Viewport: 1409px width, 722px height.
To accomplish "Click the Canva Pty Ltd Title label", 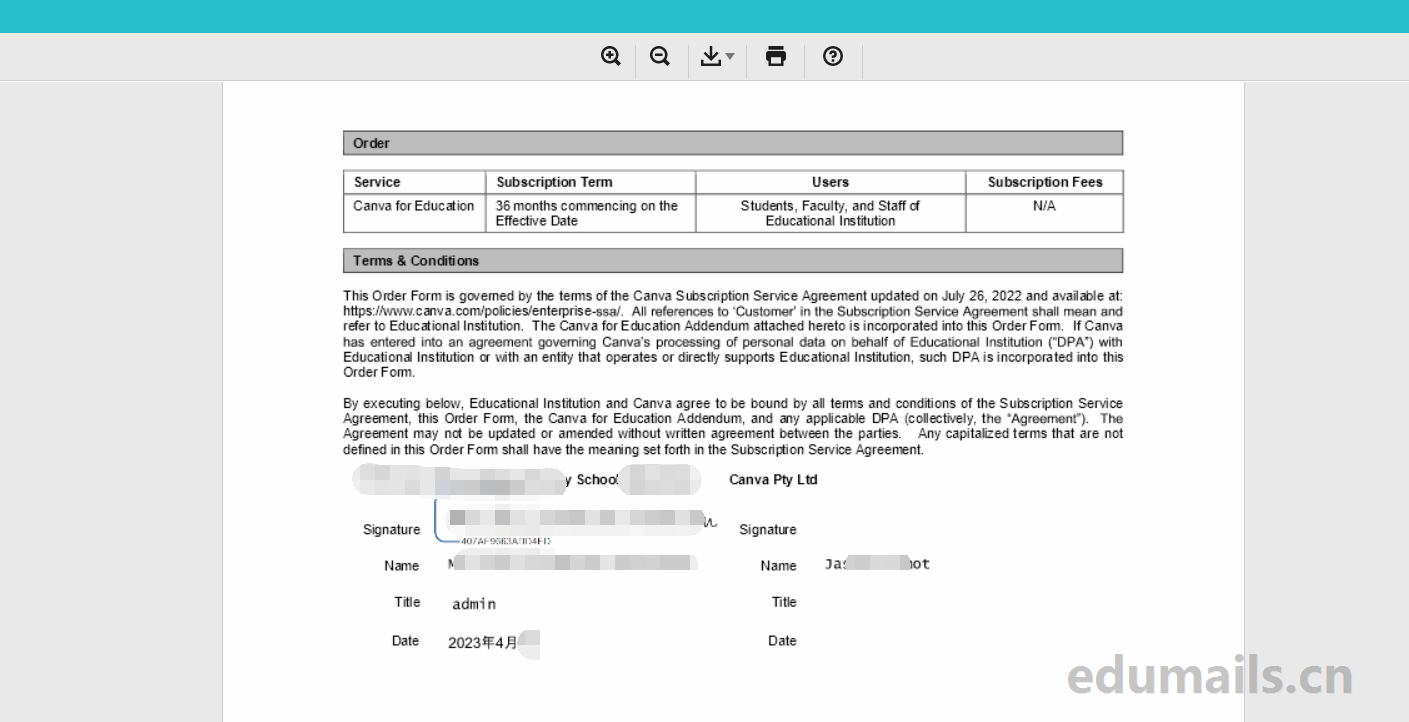I will (784, 602).
